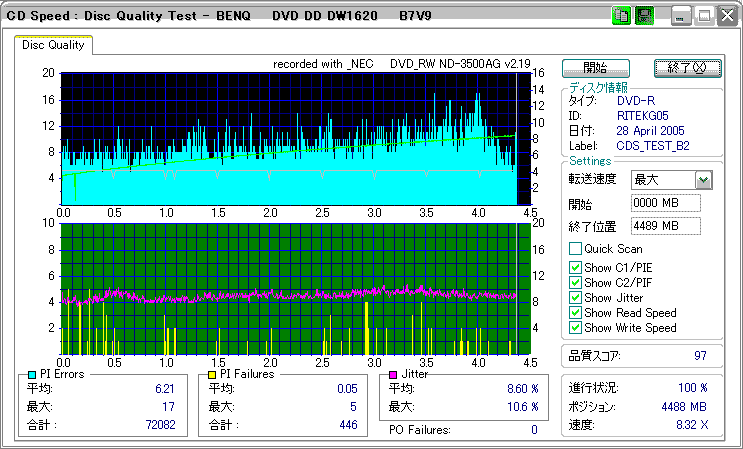743x449 pixels.
Task: Turn off Show Read Speed
Action: 575,313
